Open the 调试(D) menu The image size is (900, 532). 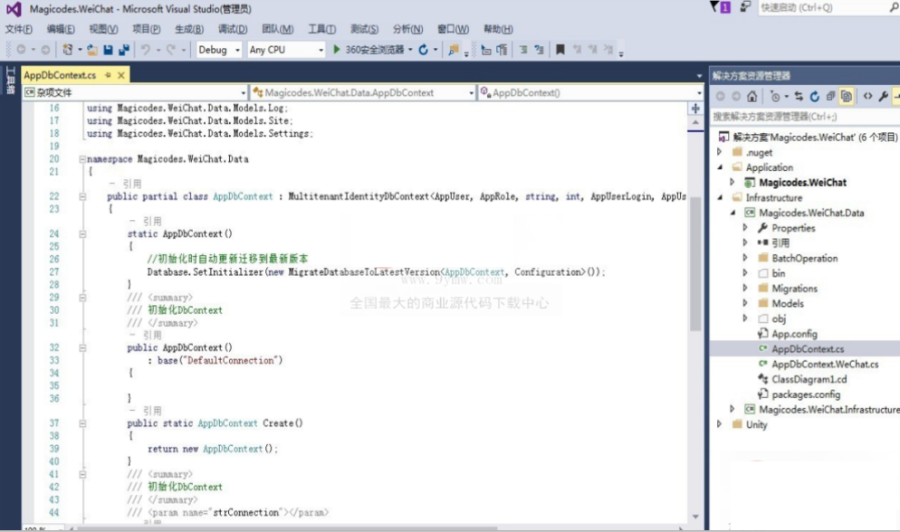(232, 29)
